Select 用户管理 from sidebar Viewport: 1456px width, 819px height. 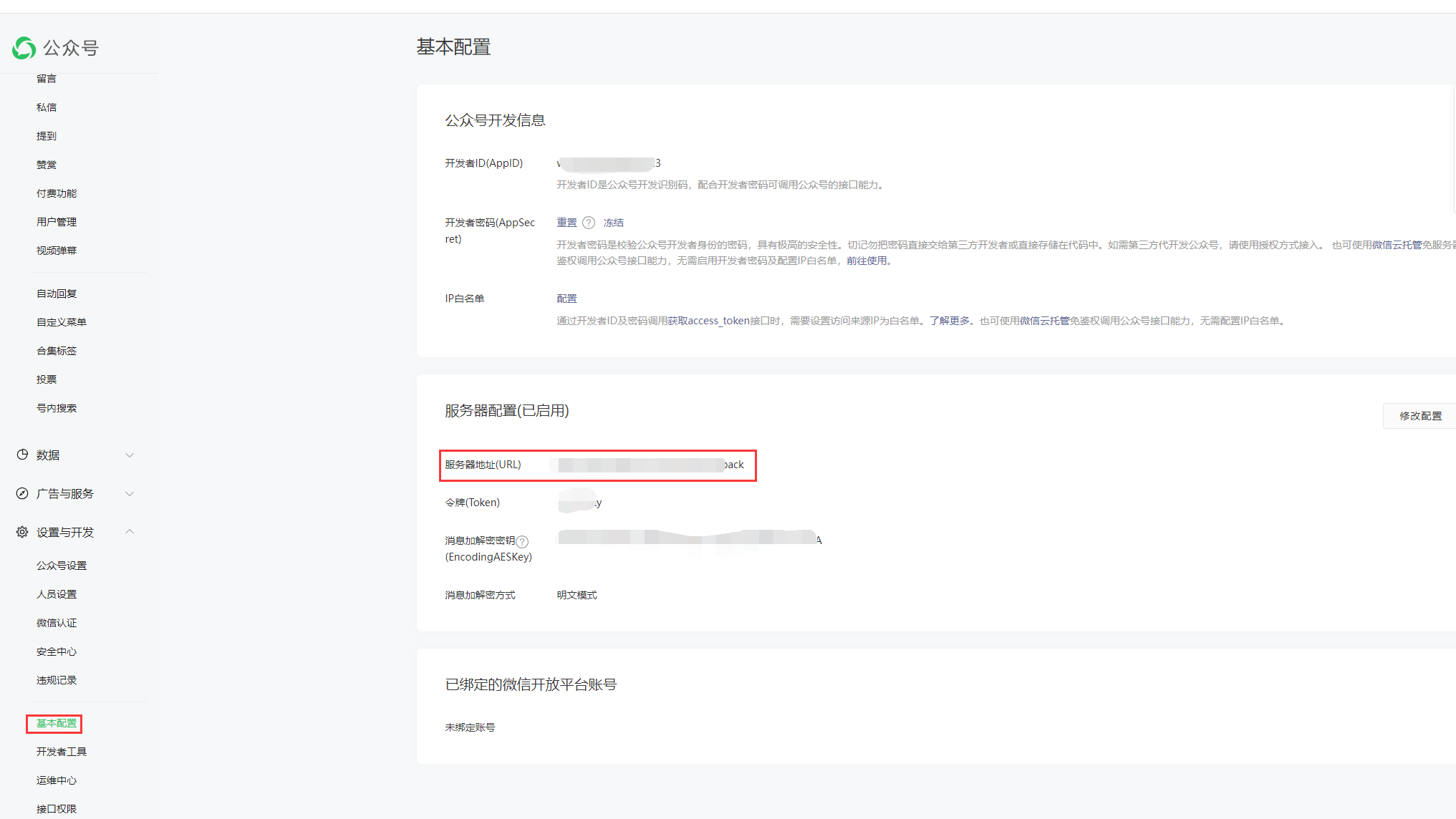57,222
